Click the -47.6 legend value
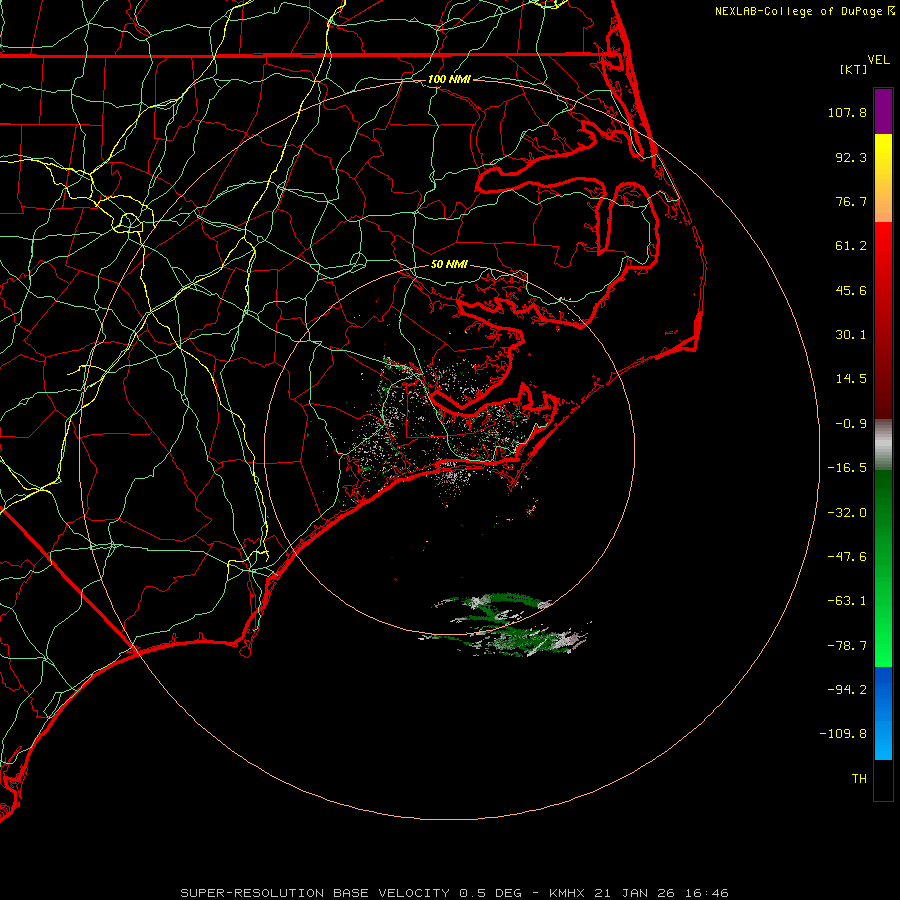Viewport: 900px width, 900px height. (847, 557)
